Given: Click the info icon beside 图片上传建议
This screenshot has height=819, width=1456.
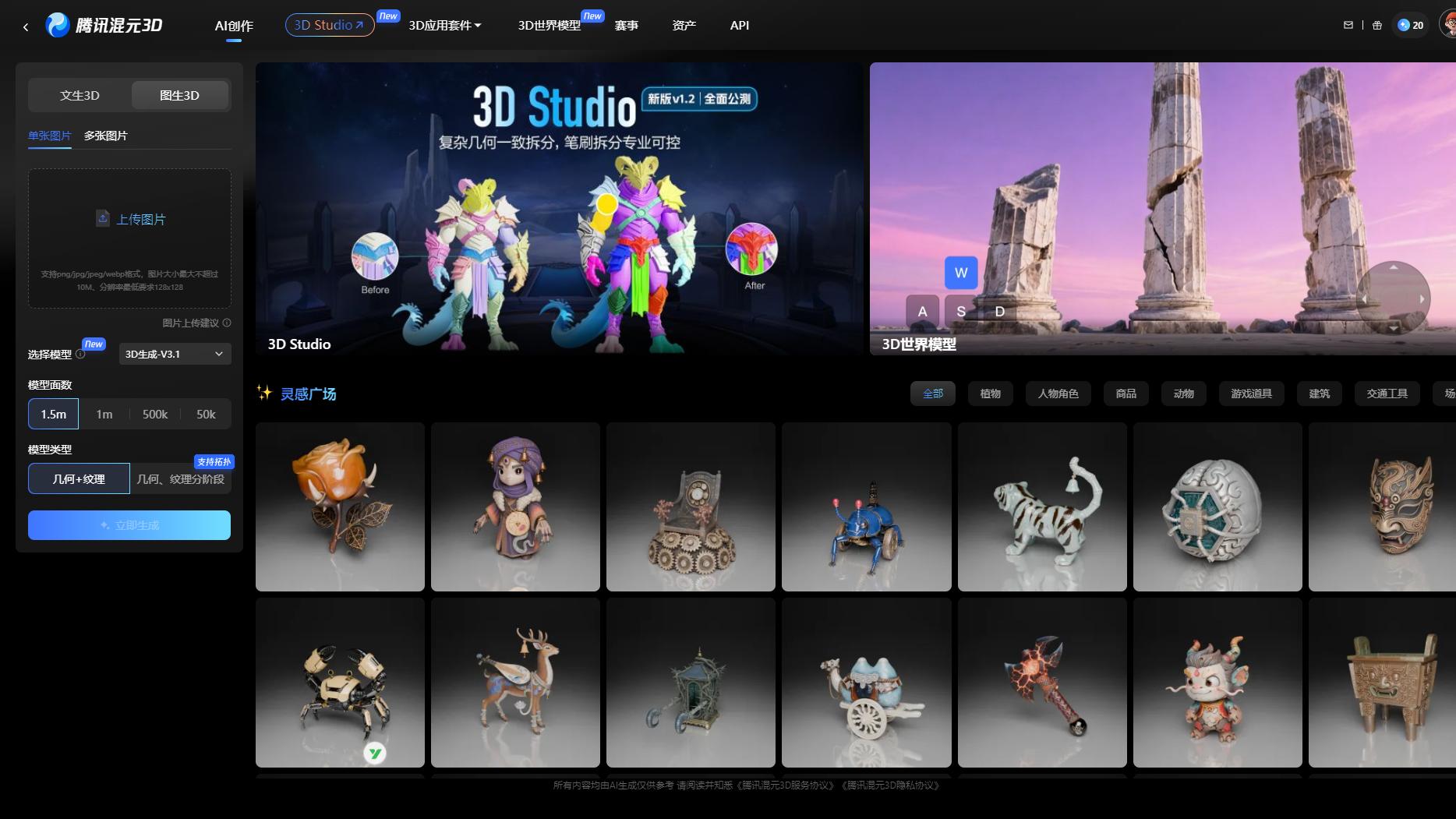Looking at the screenshot, I should point(227,323).
